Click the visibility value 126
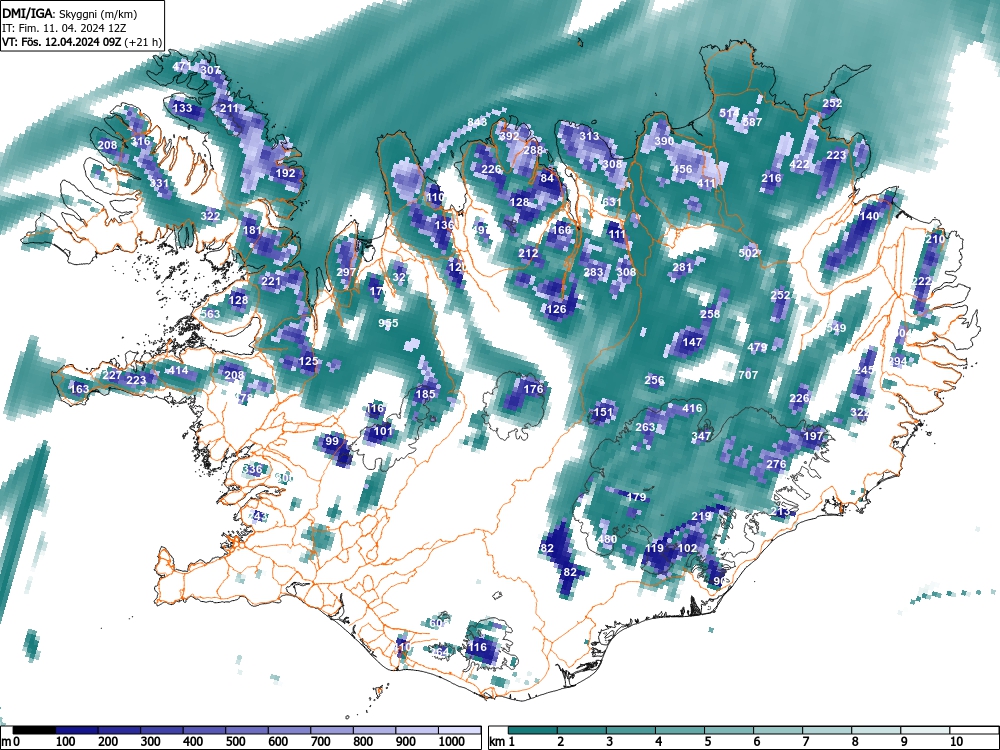Viewport: 1000px width, 750px height. click(x=557, y=309)
